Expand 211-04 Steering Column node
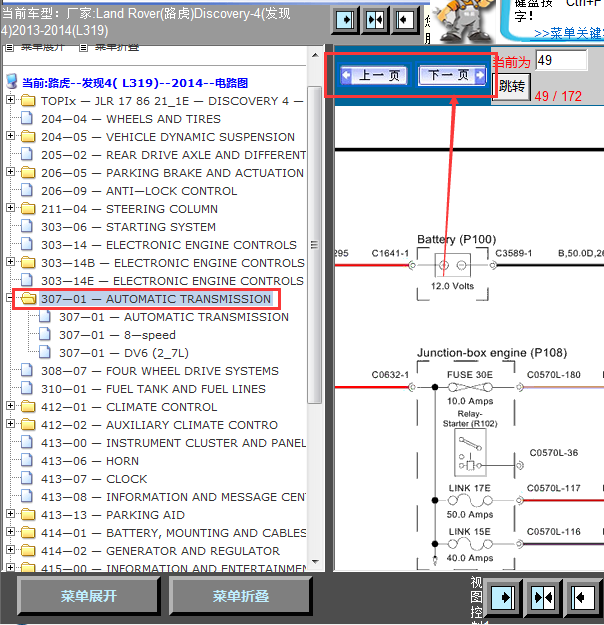604x625 pixels. 11,208
